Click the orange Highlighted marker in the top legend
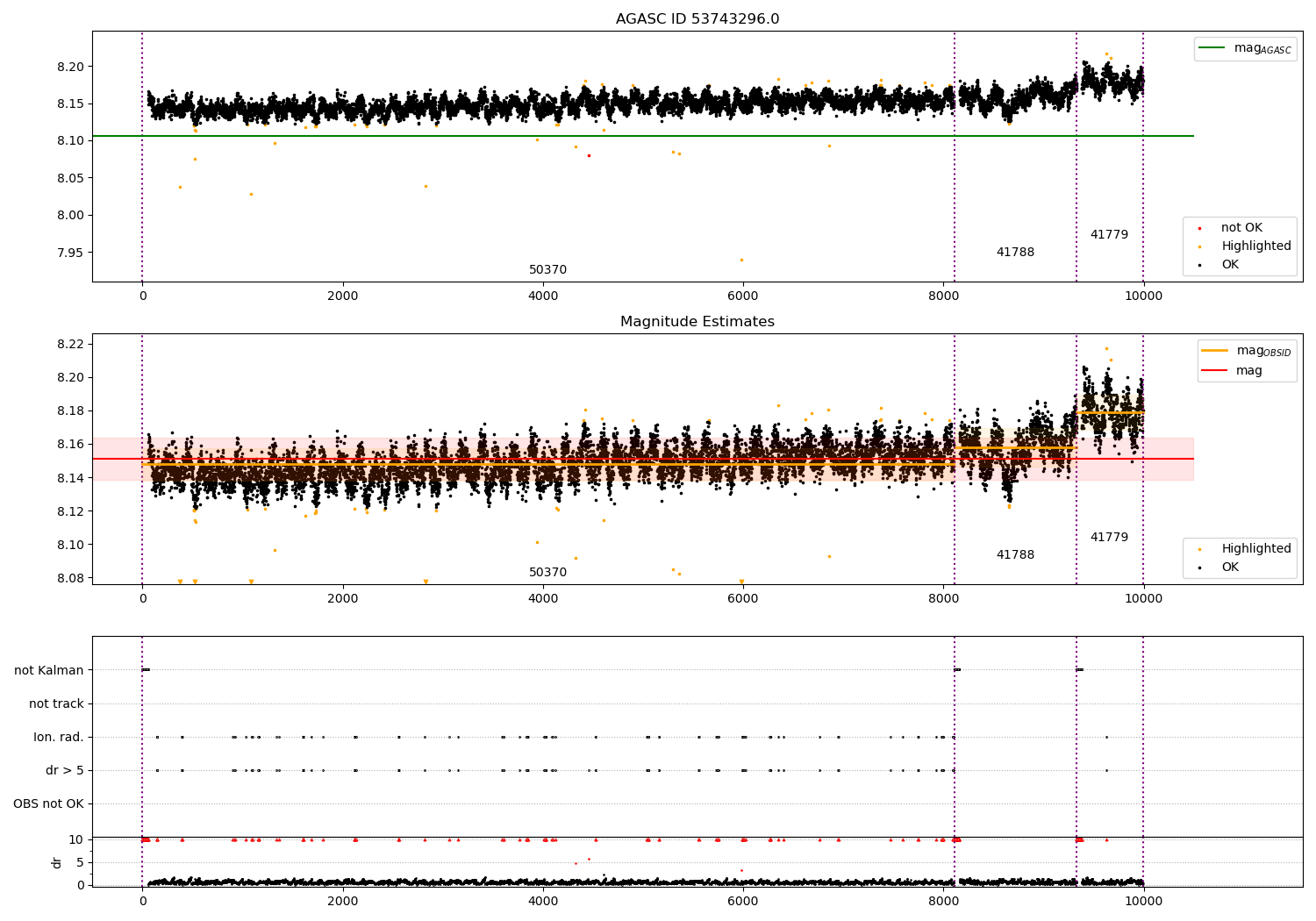 tap(1199, 246)
